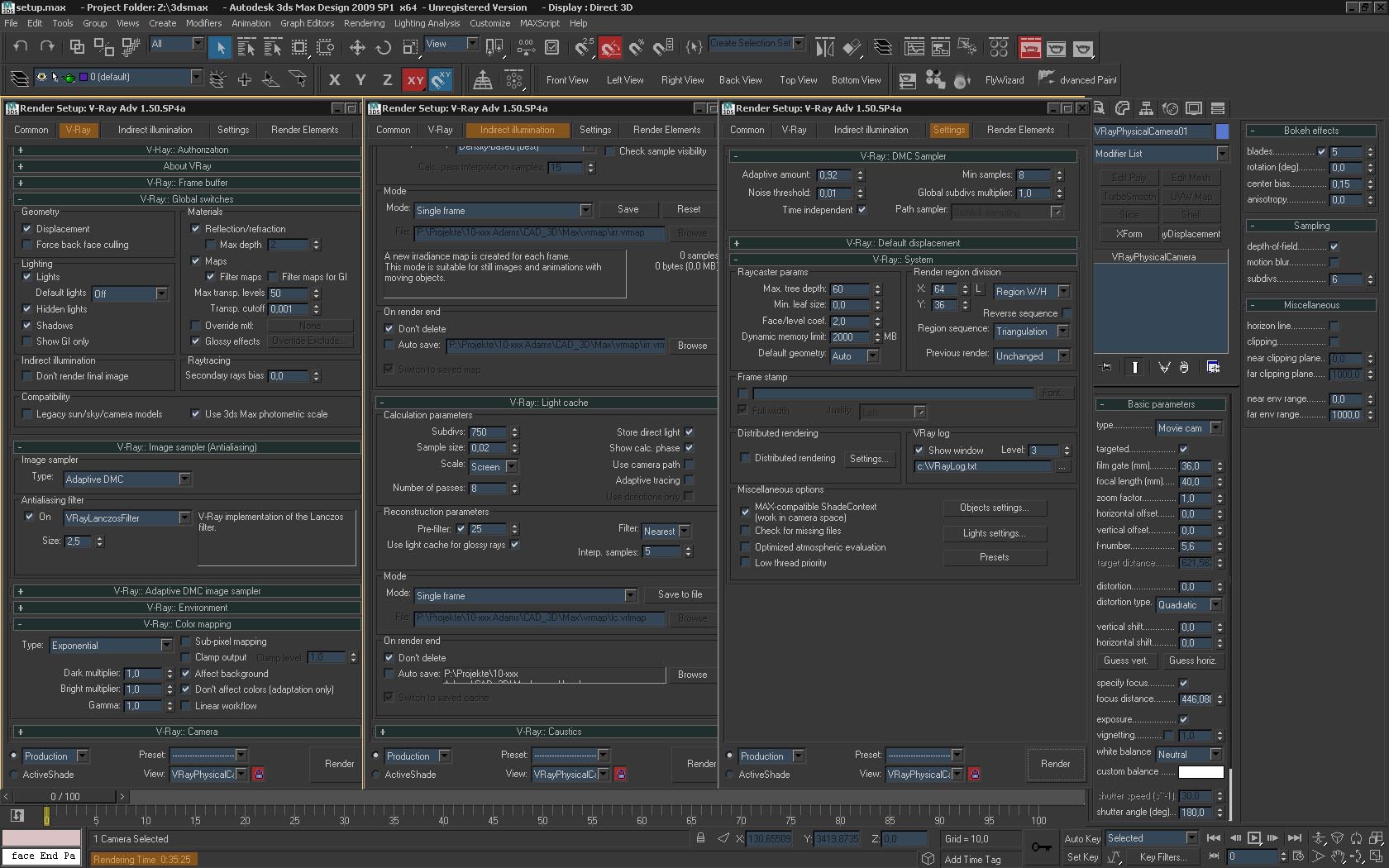Select the Scale transform tool
This screenshot has width=1389, height=868.
click(410, 47)
